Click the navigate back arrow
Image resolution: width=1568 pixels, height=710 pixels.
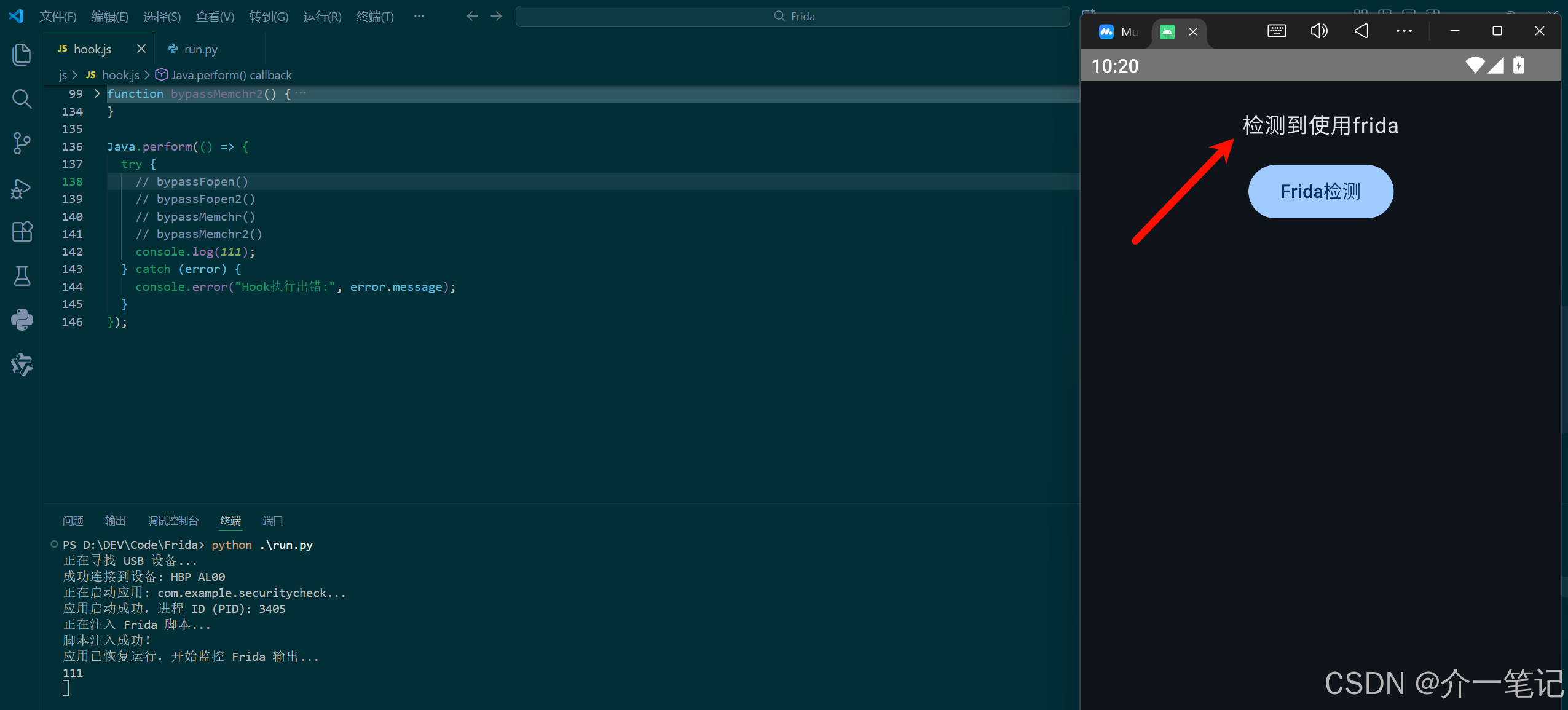pos(472,17)
